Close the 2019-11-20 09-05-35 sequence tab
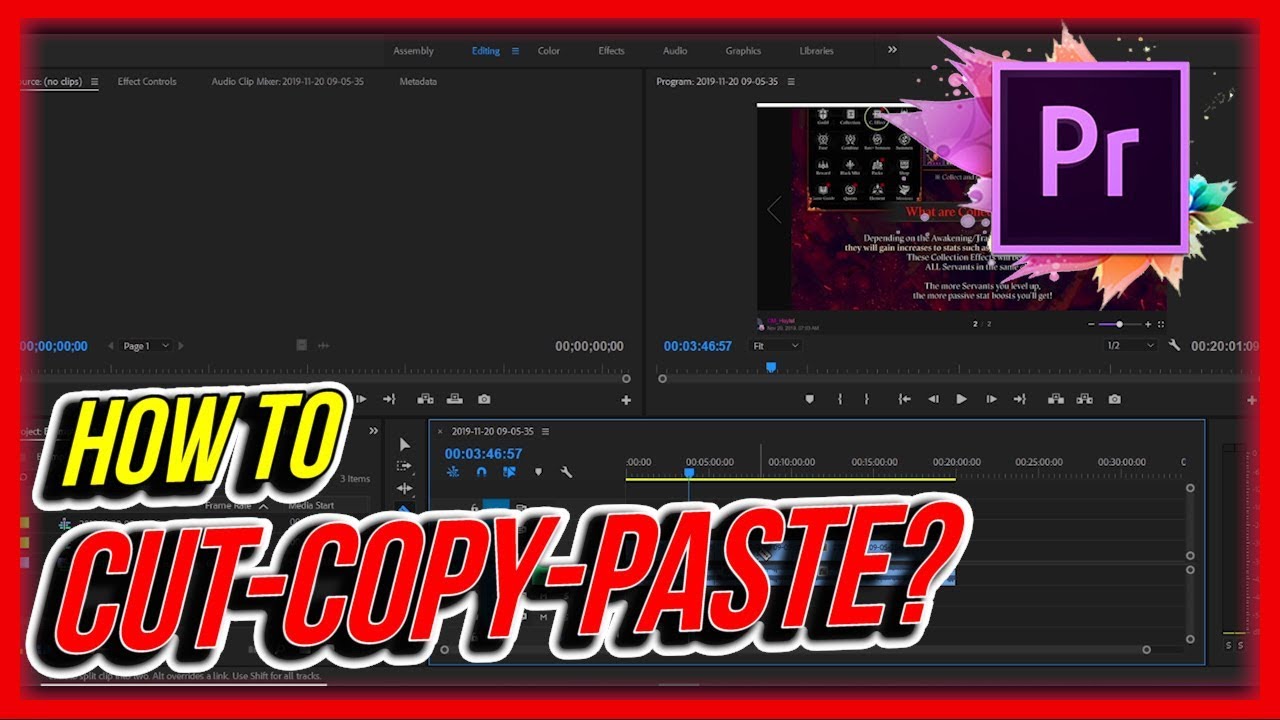This screenshot has height=720, width=1280. [x=440, y=431]
